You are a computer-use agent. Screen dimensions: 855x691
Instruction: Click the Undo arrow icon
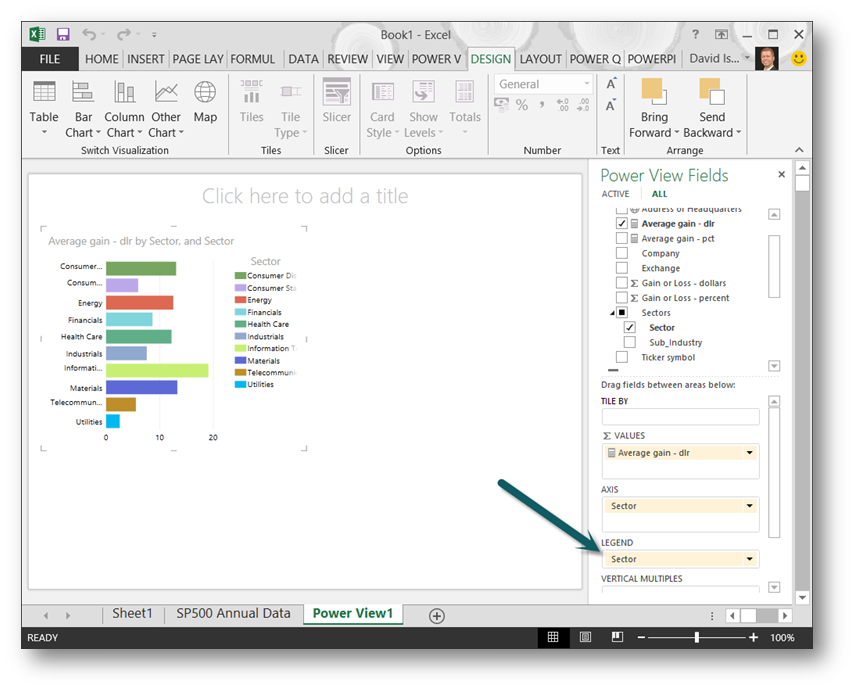[89, 34]
